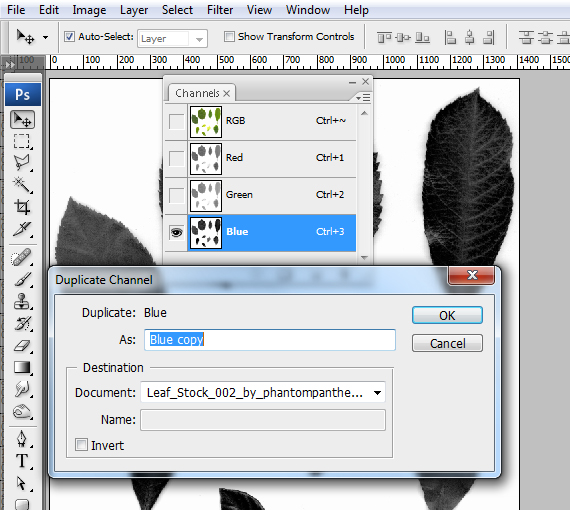Select the Polygonal Lasso tool
This screenshot has width=570, height=510.
coord(22,163)
